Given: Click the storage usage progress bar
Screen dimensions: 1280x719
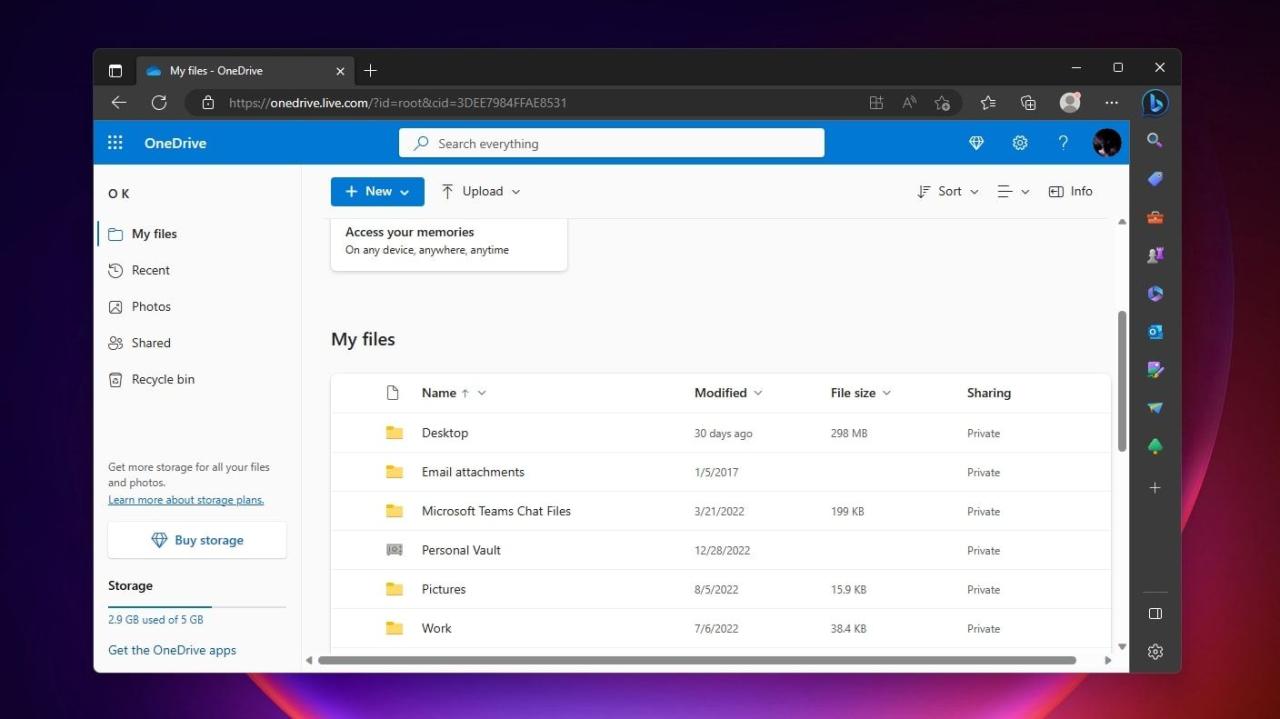Looking at the screenshot, I should click(x=197, y=607).
